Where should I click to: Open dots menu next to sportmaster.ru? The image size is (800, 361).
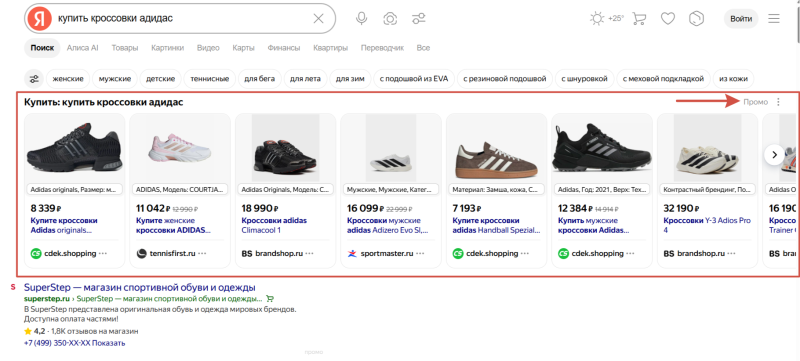pyautogui.click(x=420, y=253)
